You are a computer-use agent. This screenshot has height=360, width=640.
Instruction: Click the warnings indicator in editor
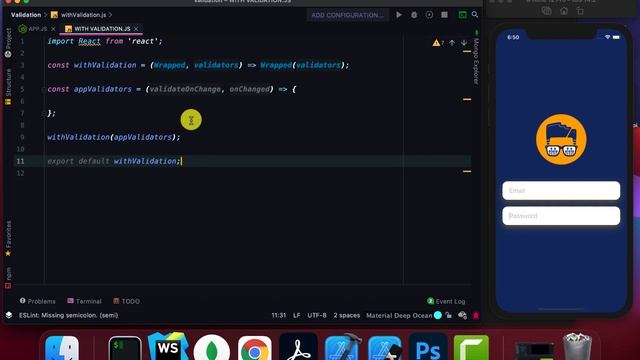click(438, 43)
